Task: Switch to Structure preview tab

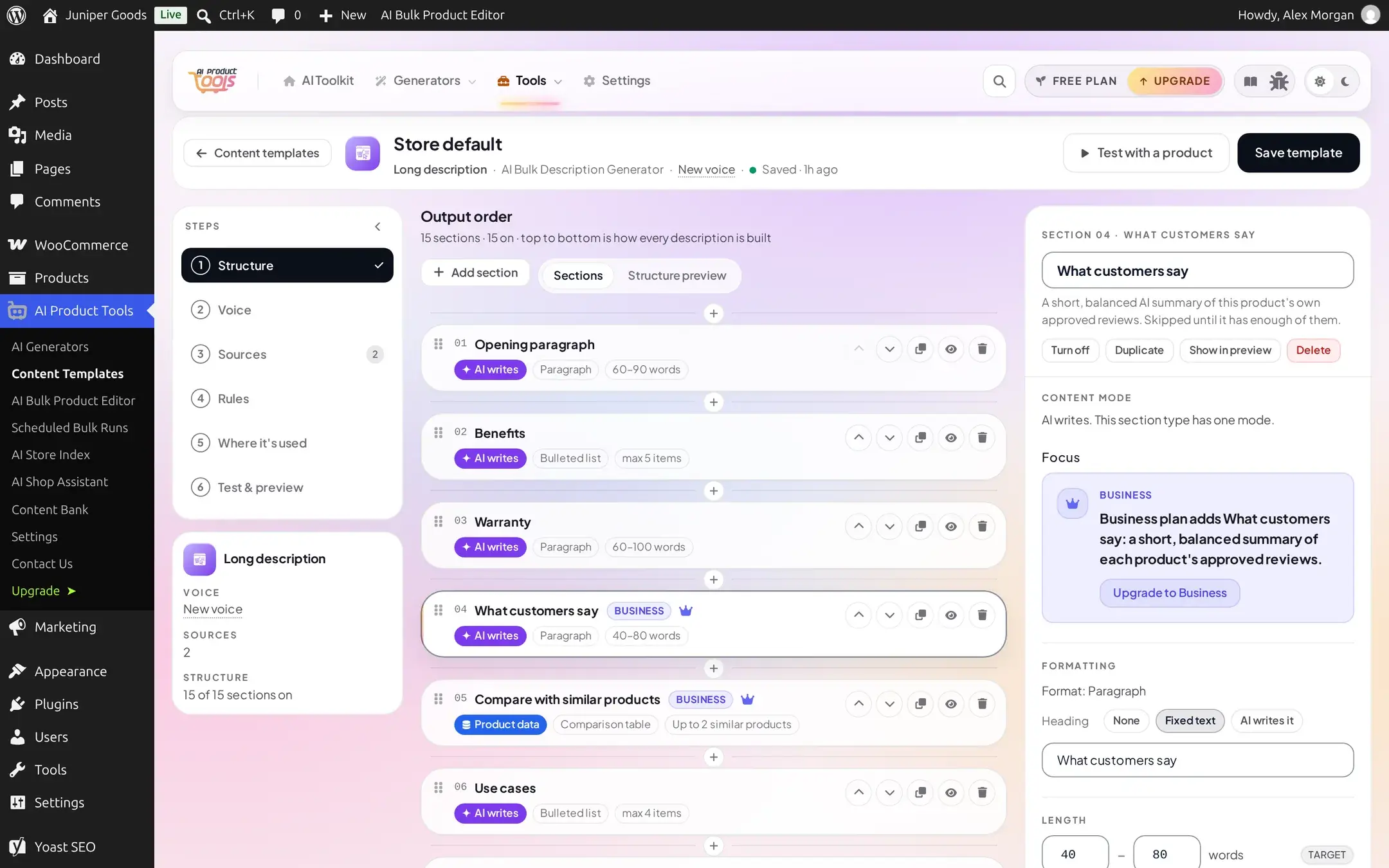Action: [x=676, y=276]
